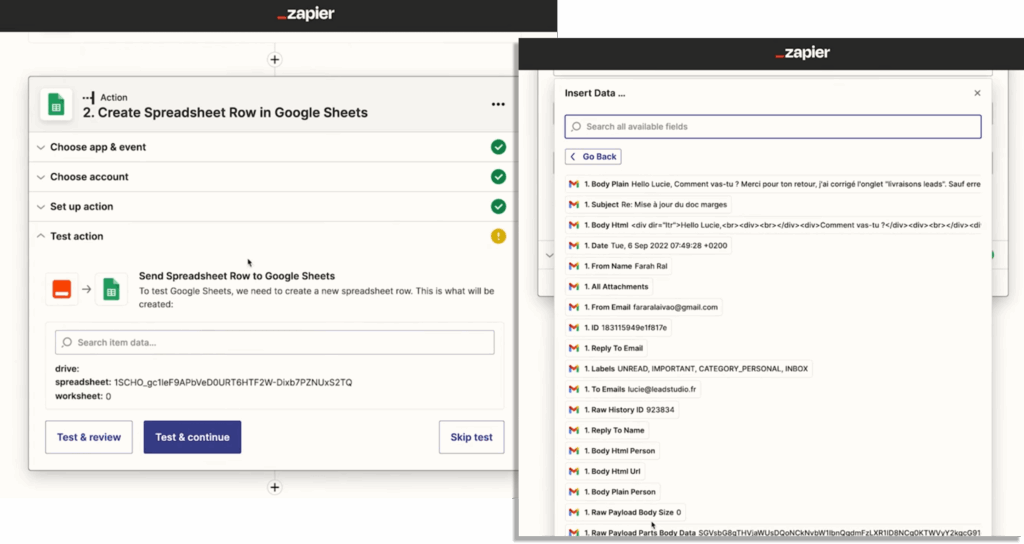Click the Search all available fields box
The image size is (1024, 544).
click(x=773, y=127)
